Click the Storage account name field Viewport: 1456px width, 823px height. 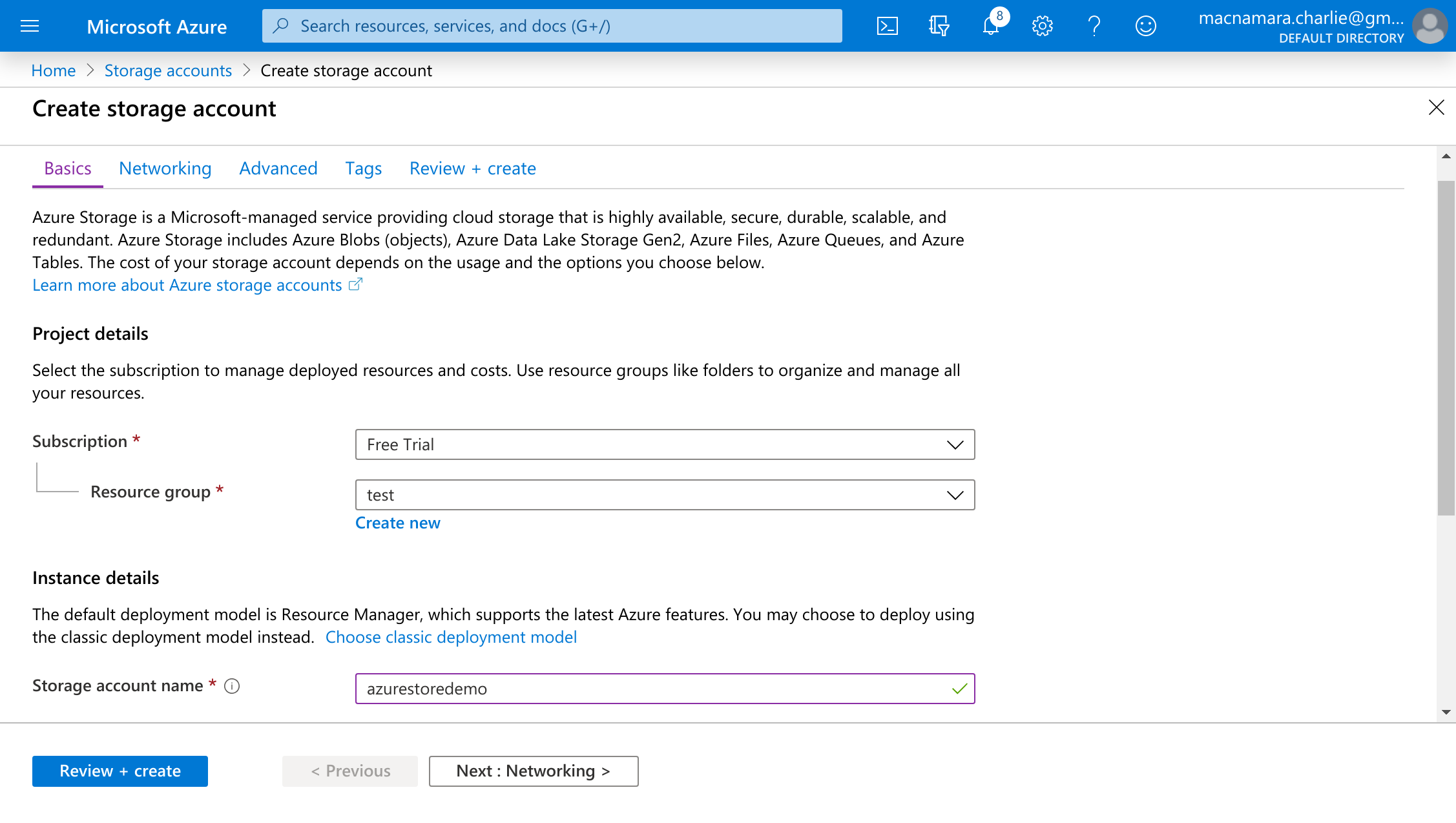(x=665, y=689)
